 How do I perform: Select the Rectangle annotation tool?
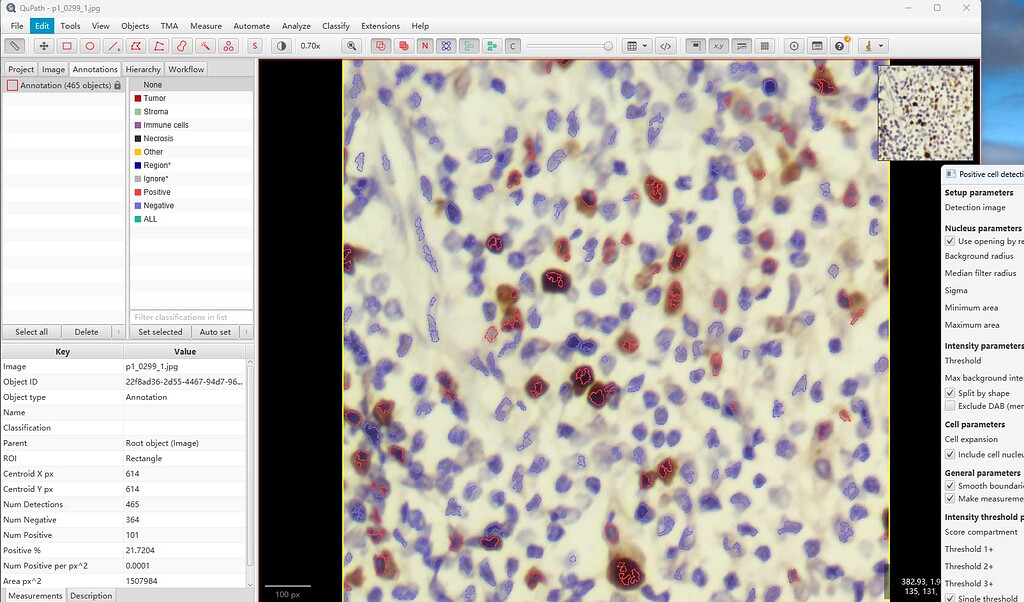coord(66,46)
